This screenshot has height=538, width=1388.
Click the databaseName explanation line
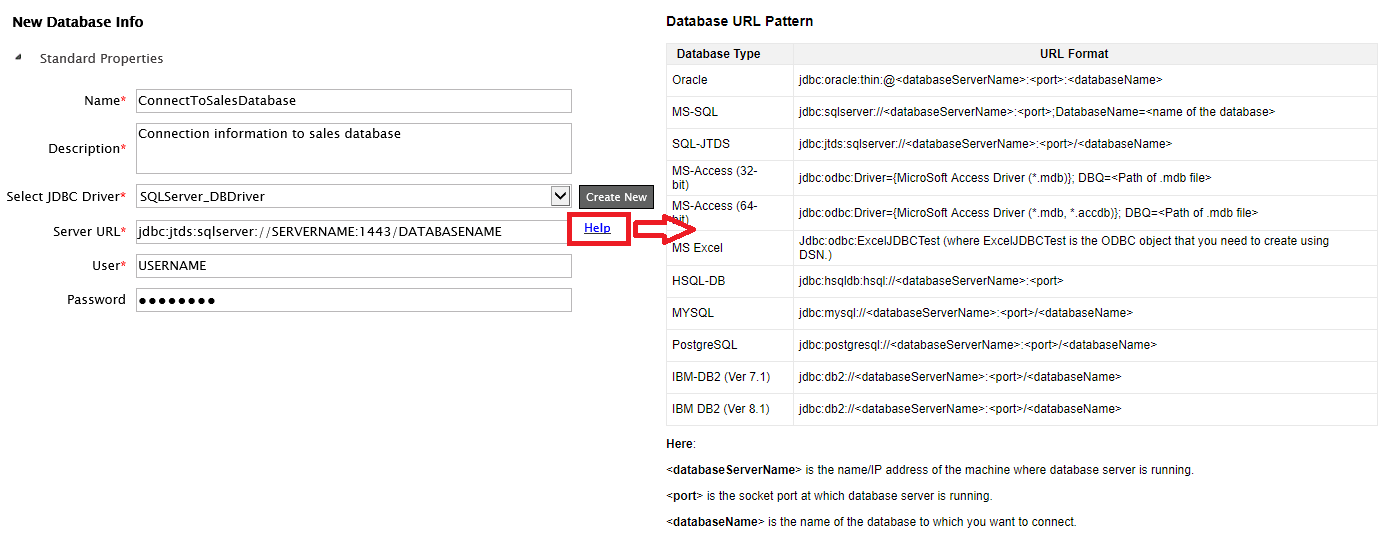871,522
